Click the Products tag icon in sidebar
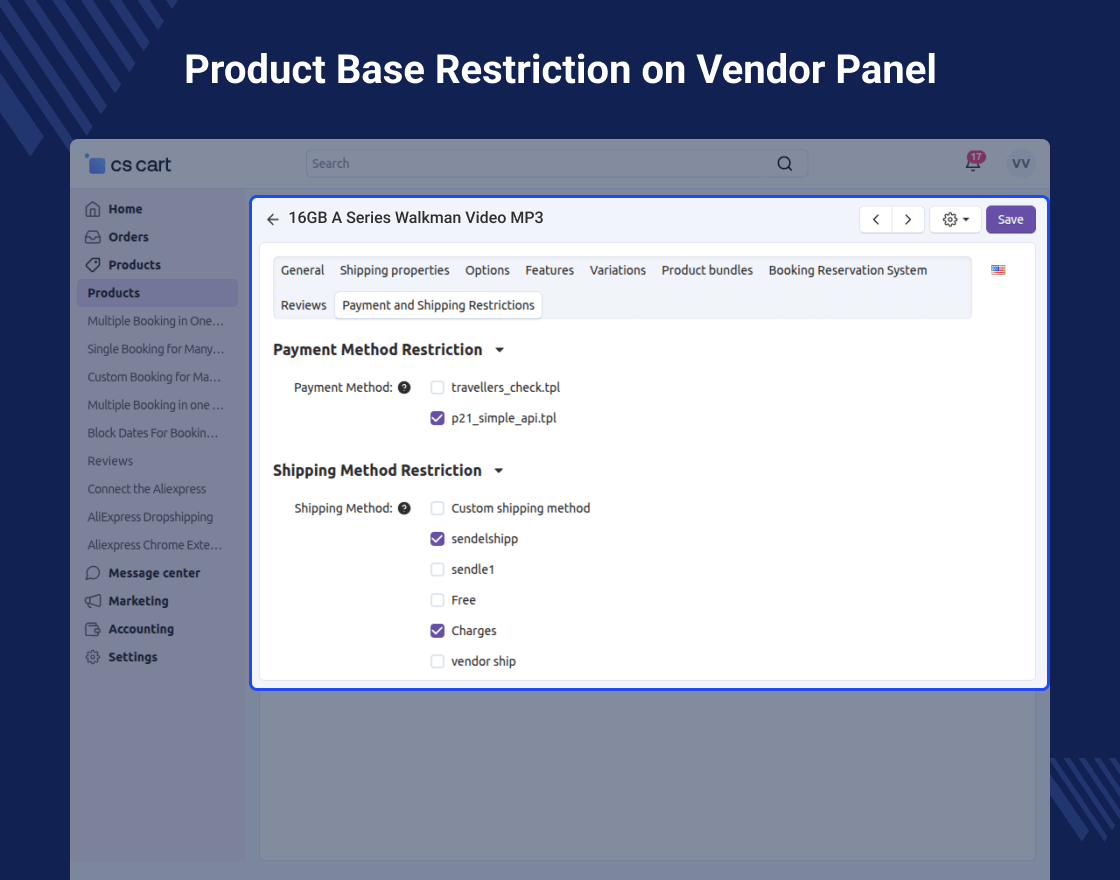This screenshot has width=1120, height=880. tap(93, 265)
